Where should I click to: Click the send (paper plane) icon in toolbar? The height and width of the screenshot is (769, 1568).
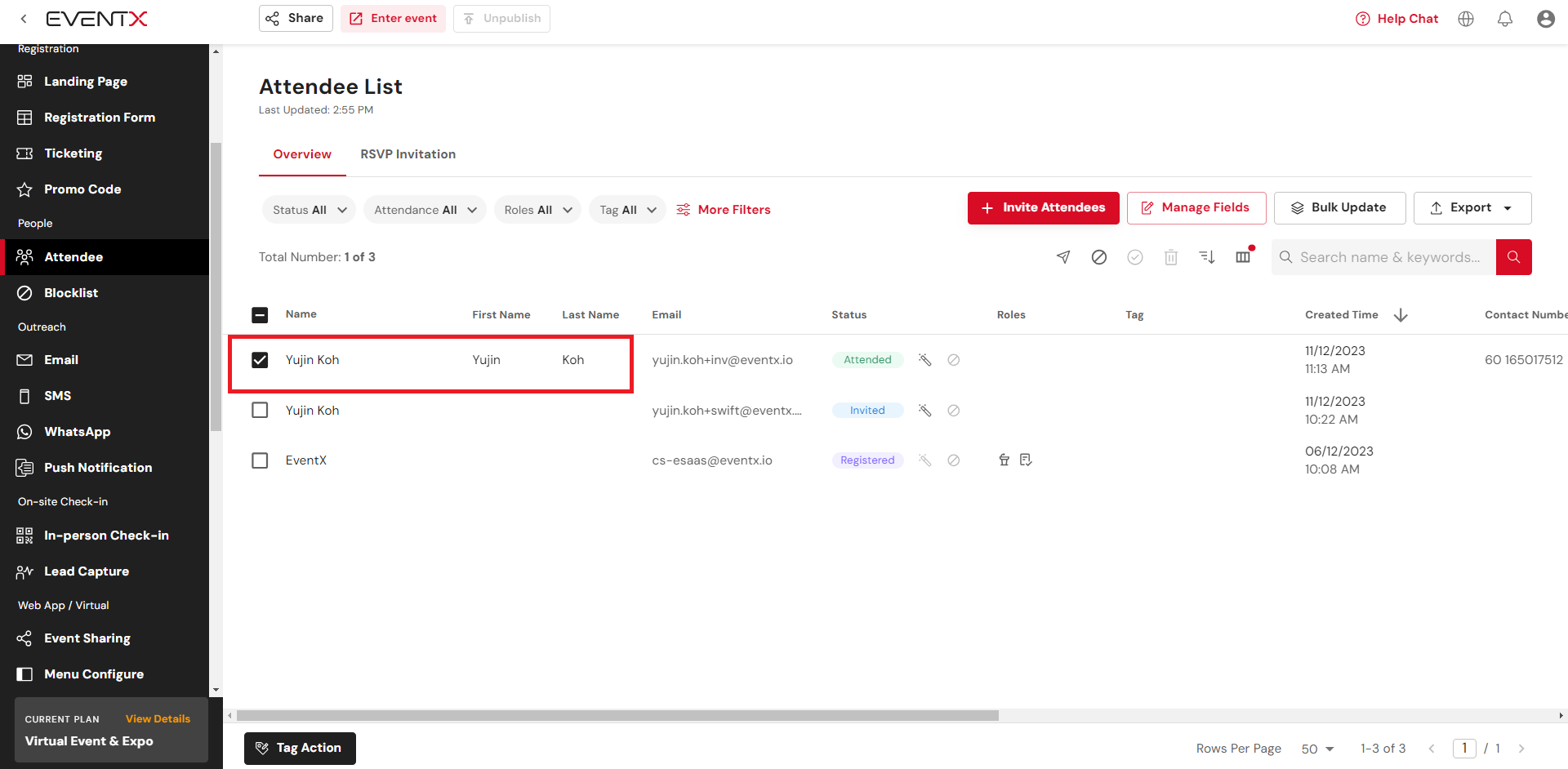click(1063, 257)
